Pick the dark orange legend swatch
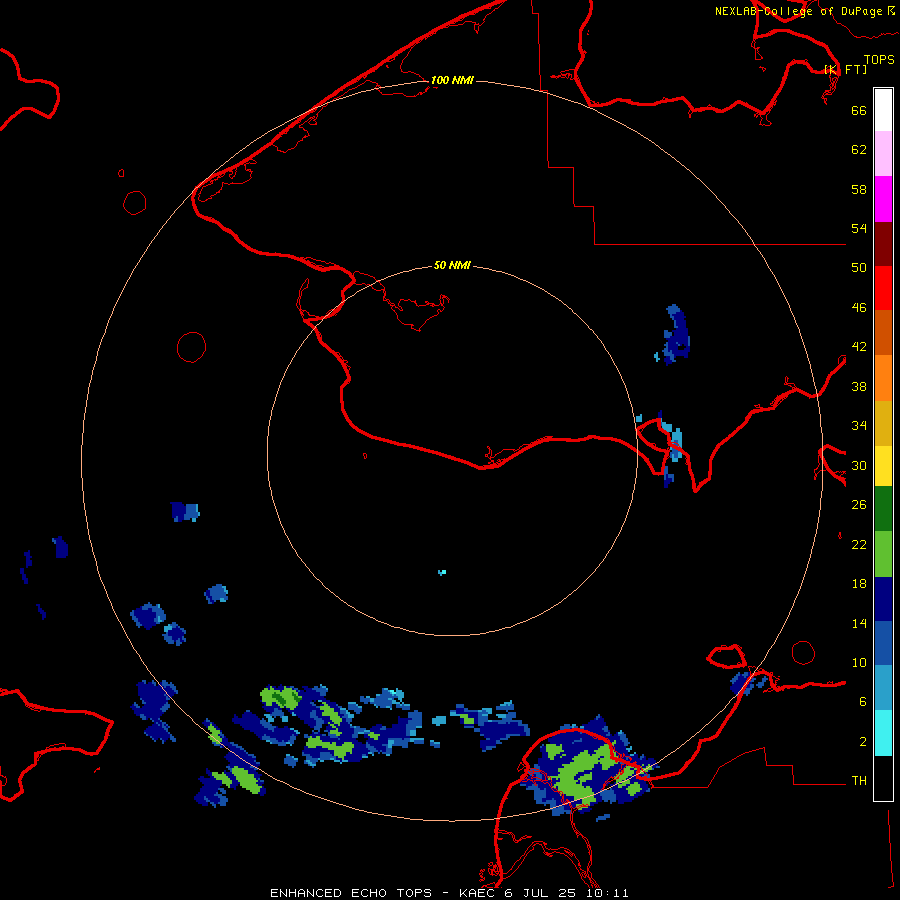Image resolution: width=900 pixels, height=900 pixels. click(883, 332)
